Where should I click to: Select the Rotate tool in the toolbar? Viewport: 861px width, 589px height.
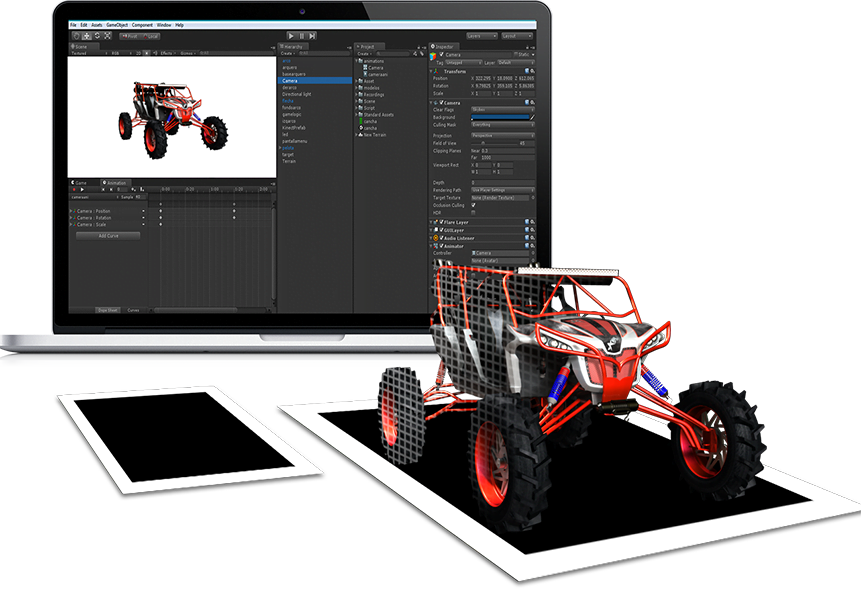[97, 37]
